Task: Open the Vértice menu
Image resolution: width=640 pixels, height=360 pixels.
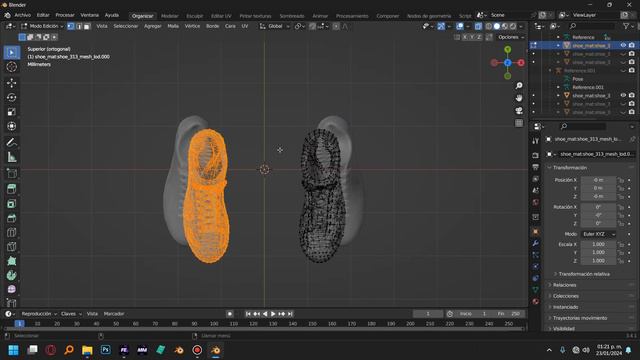Action: [x=192, y=26]
